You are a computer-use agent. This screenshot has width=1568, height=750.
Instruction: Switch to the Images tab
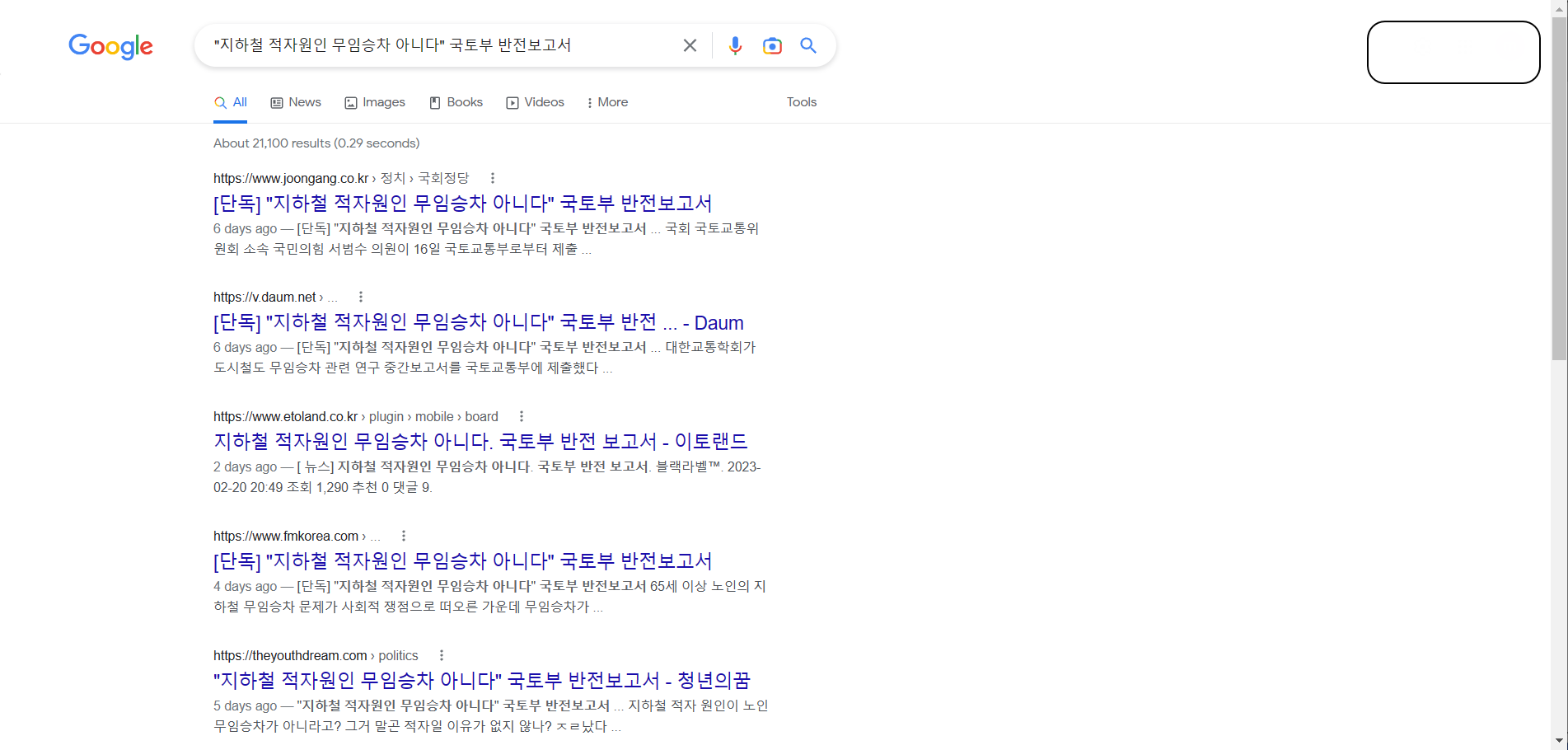pos(375,102)
